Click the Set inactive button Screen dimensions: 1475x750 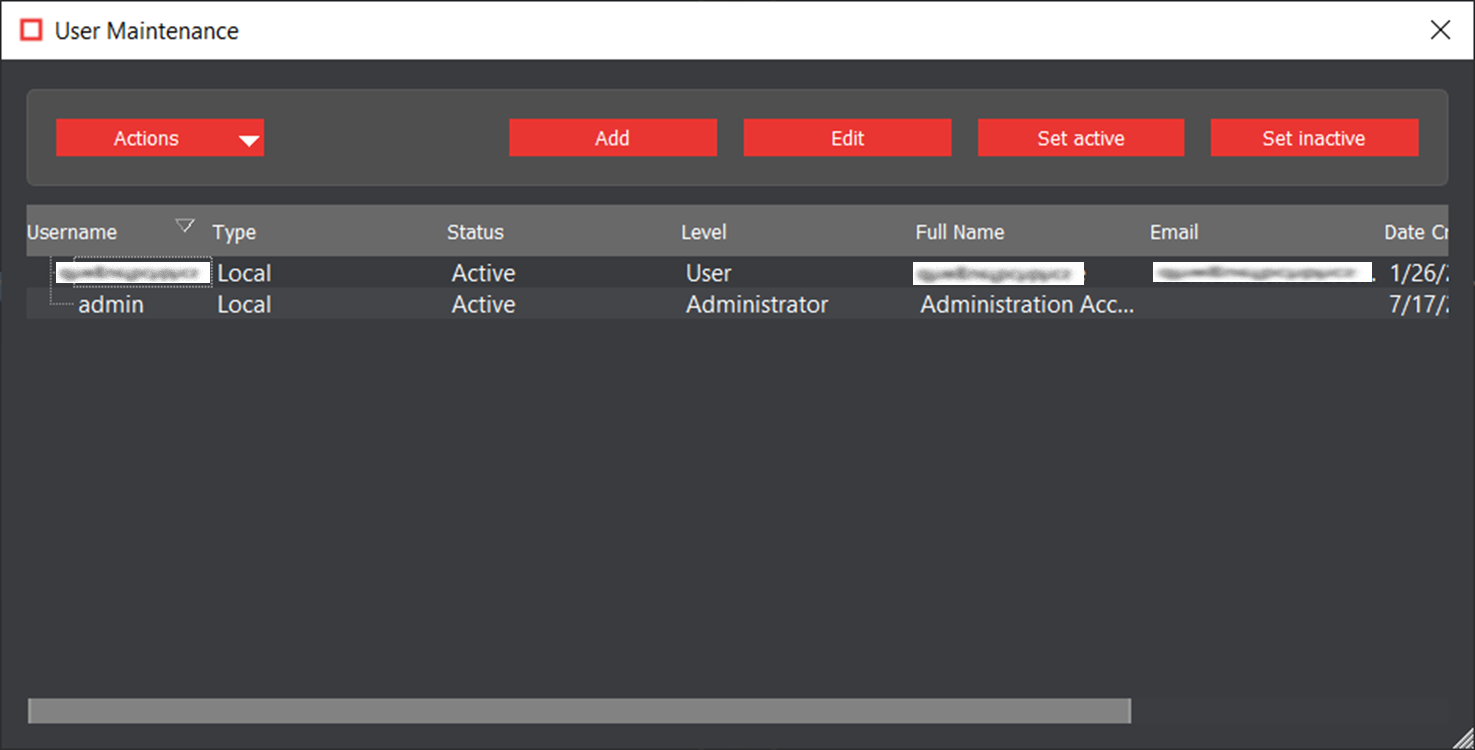pos(1313,138)
